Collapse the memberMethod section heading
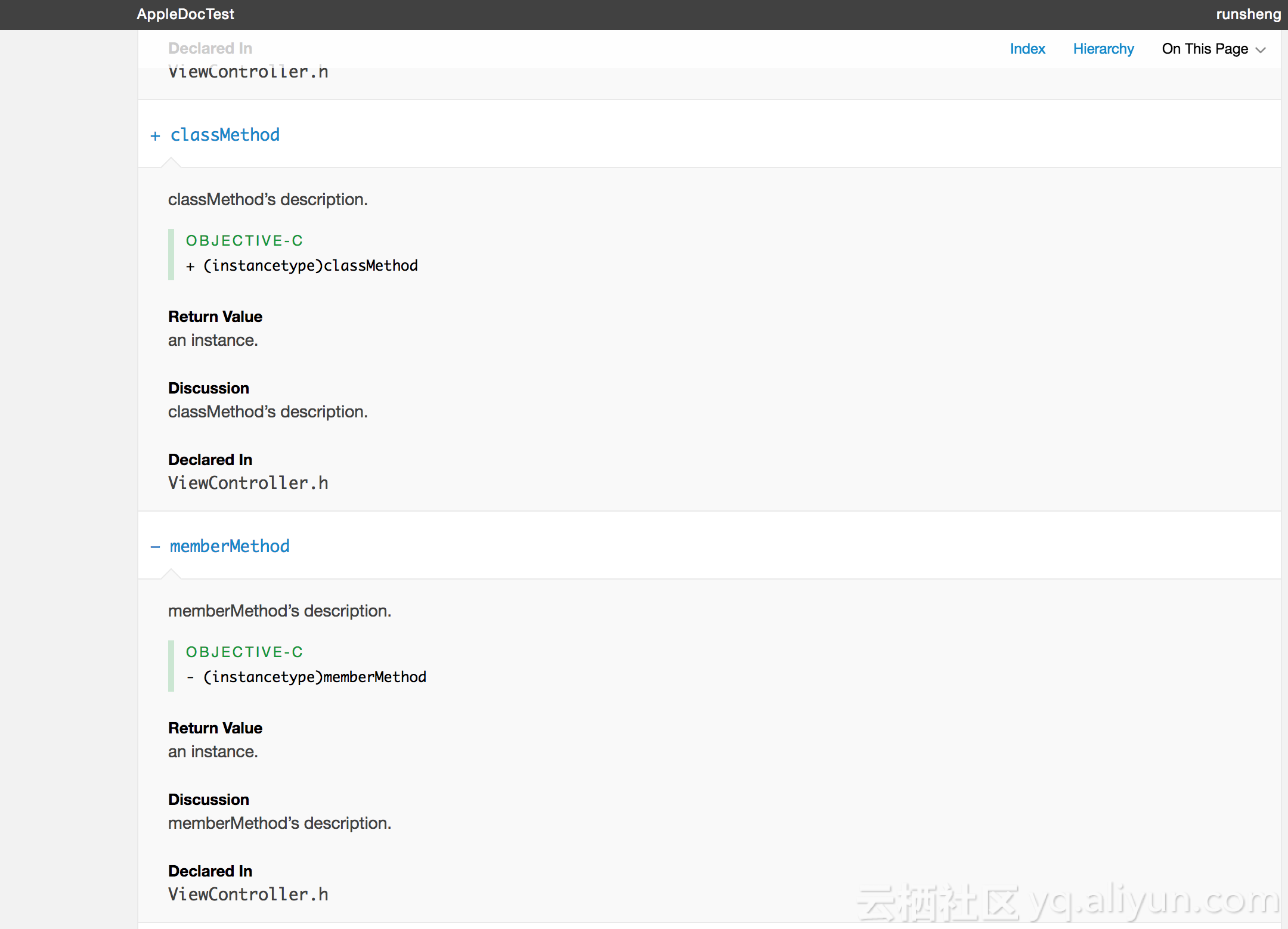The height and width of the screenshot is (929, 1288). pos(230,546)
